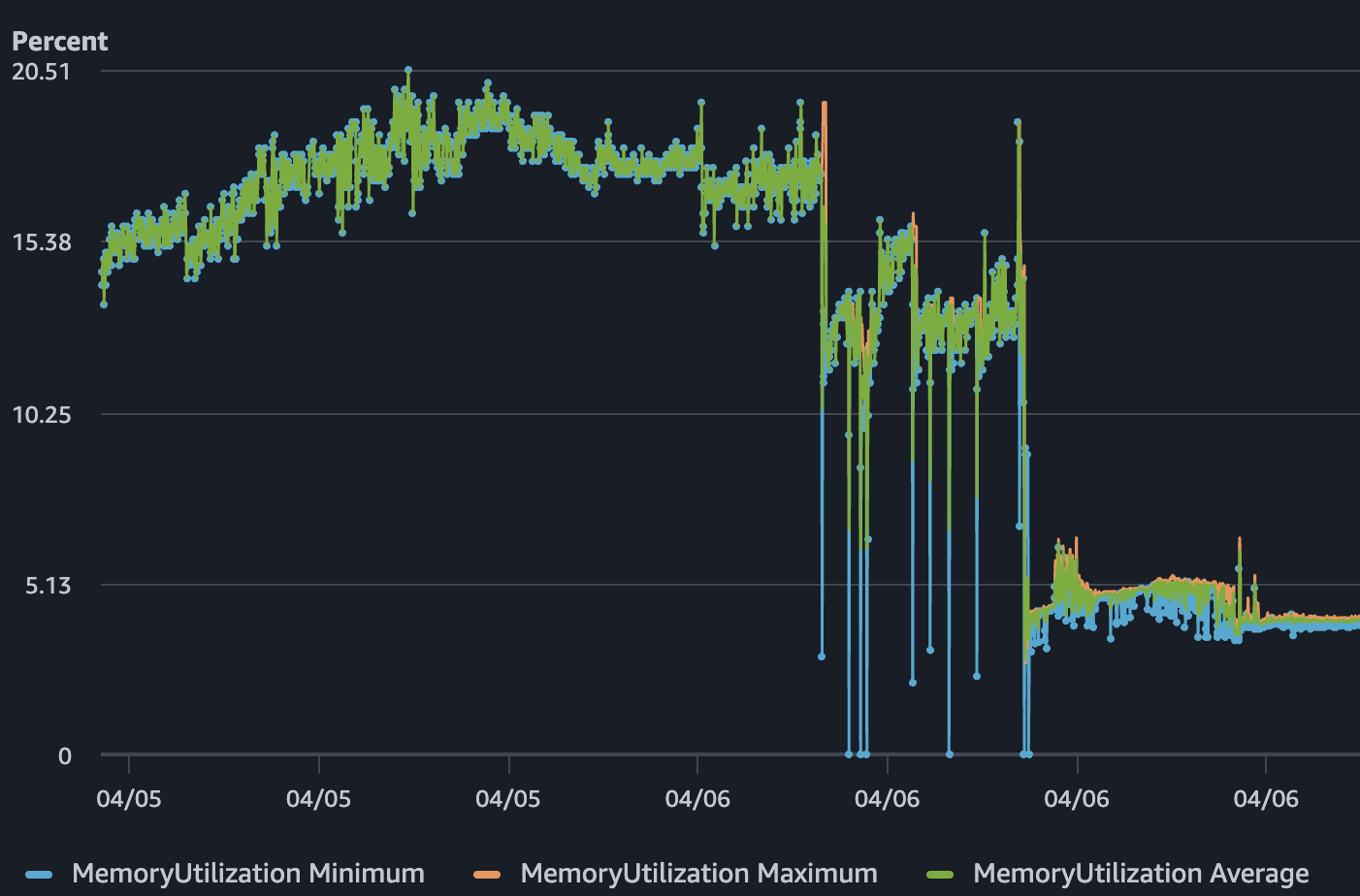Select the highest green peak near 20.51

pos(407,71)
